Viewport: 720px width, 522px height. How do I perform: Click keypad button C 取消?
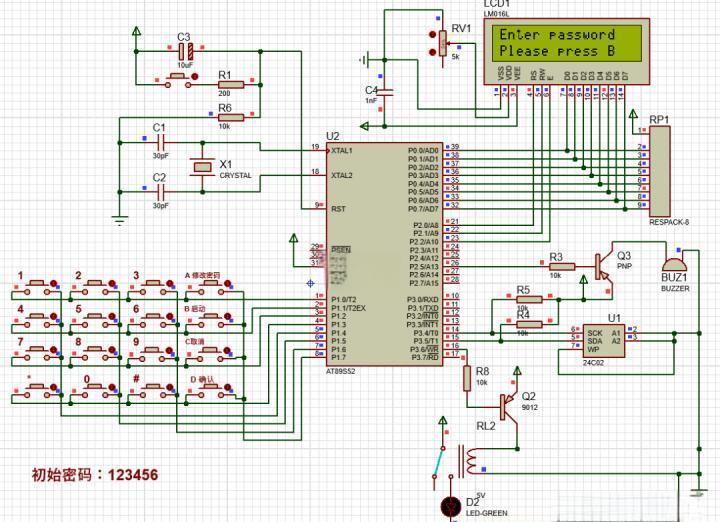pos(211,353)
